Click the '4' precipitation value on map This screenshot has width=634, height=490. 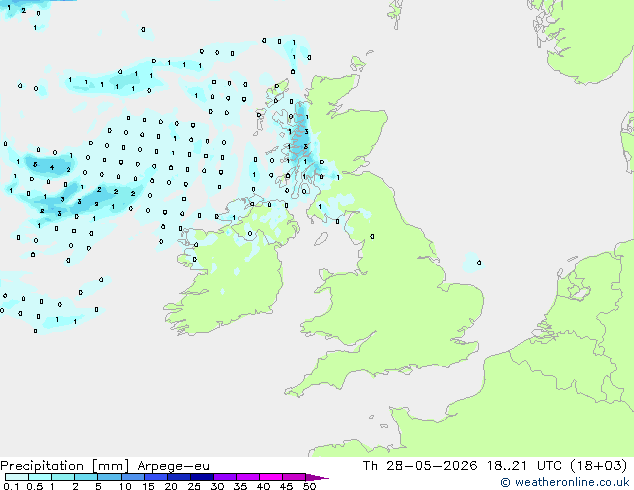pyautogui.click(x=52, y=167)
